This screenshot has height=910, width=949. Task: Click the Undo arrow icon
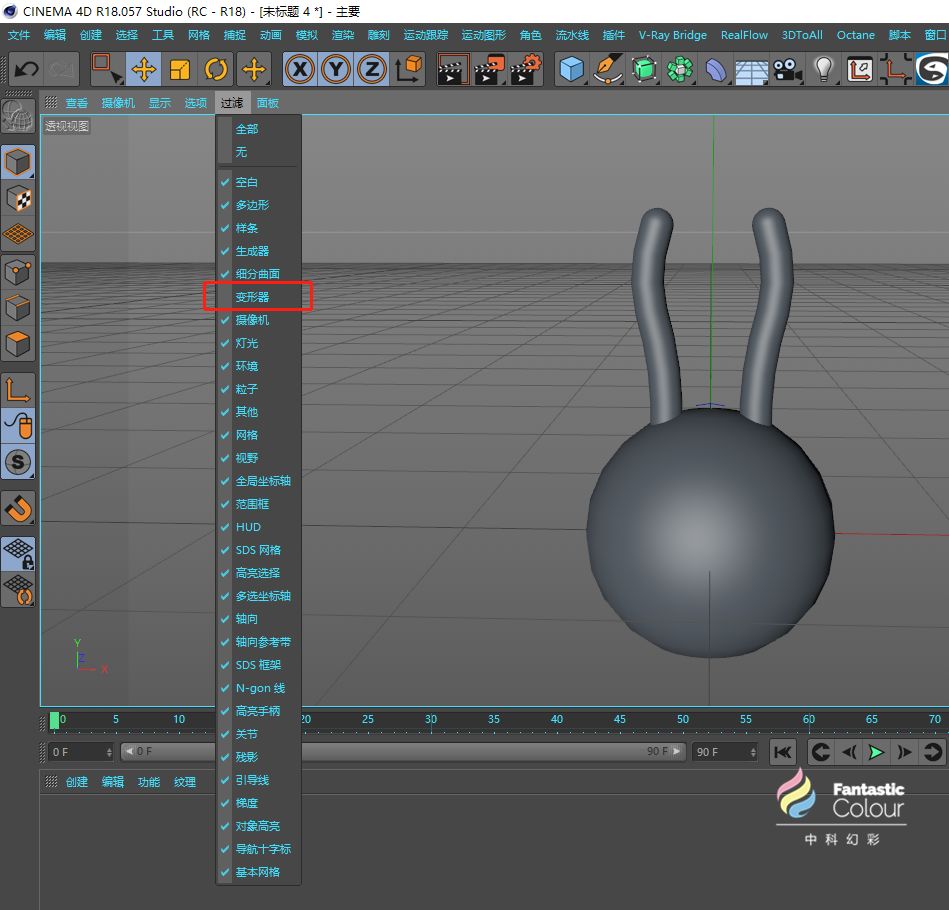[26, 69]
